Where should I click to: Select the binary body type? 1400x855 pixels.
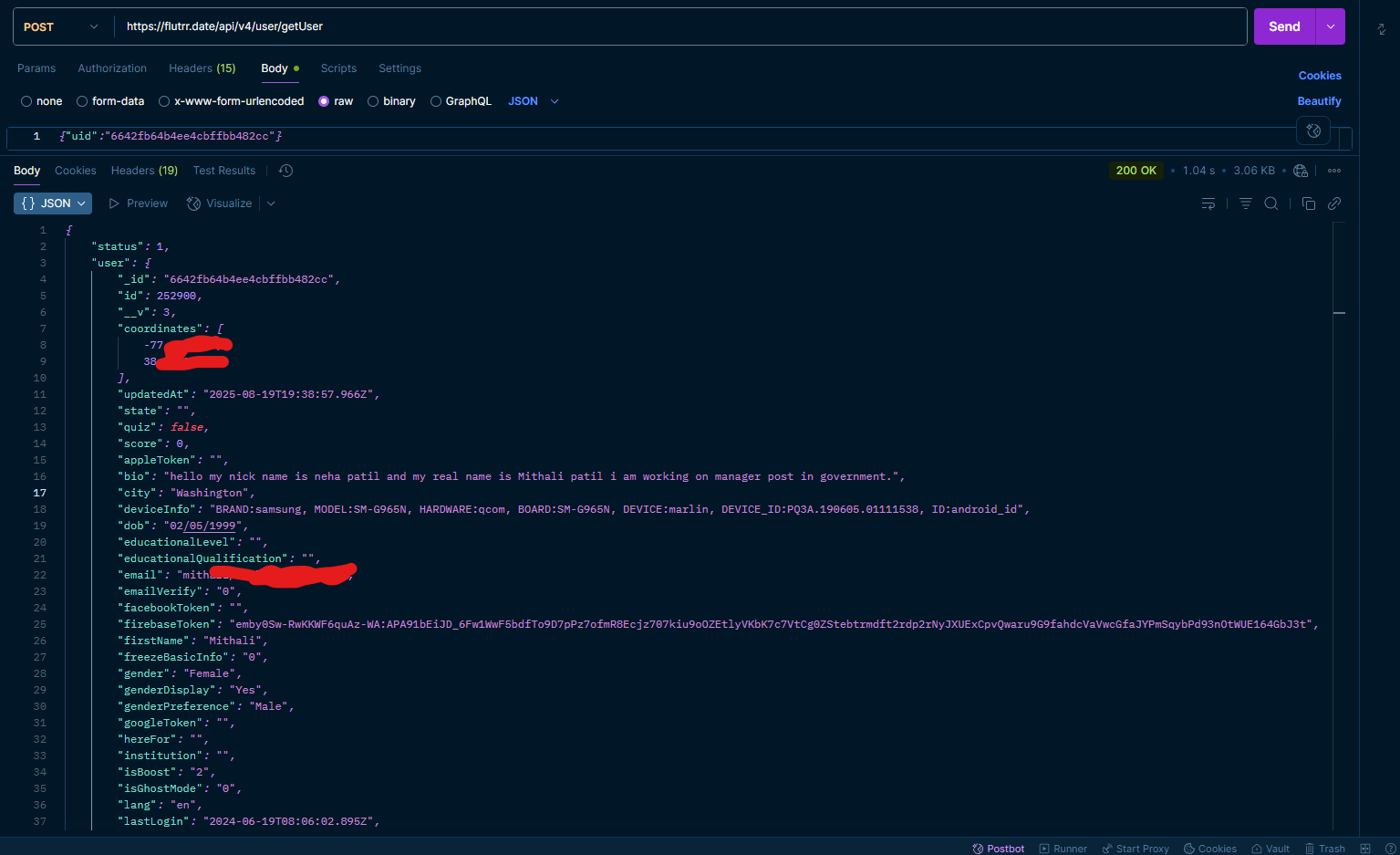(391, 101)
